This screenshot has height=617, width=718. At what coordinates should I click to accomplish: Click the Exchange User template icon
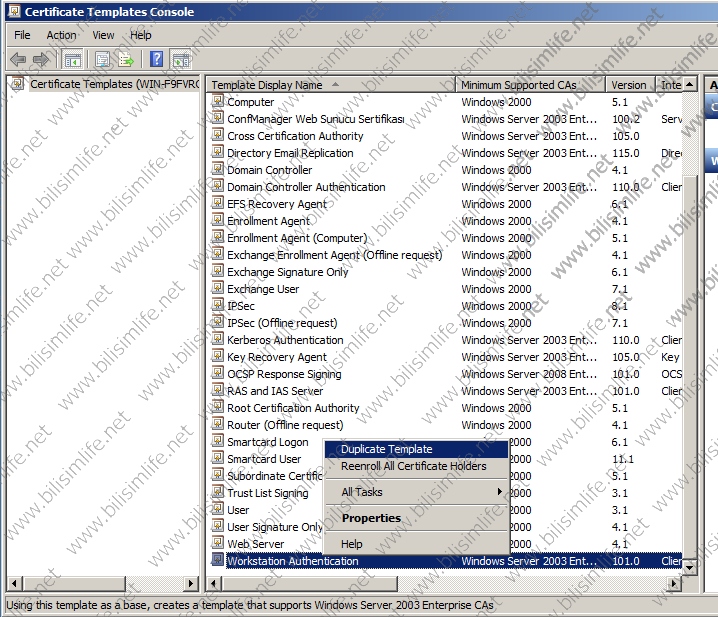(x=218, y=288)
